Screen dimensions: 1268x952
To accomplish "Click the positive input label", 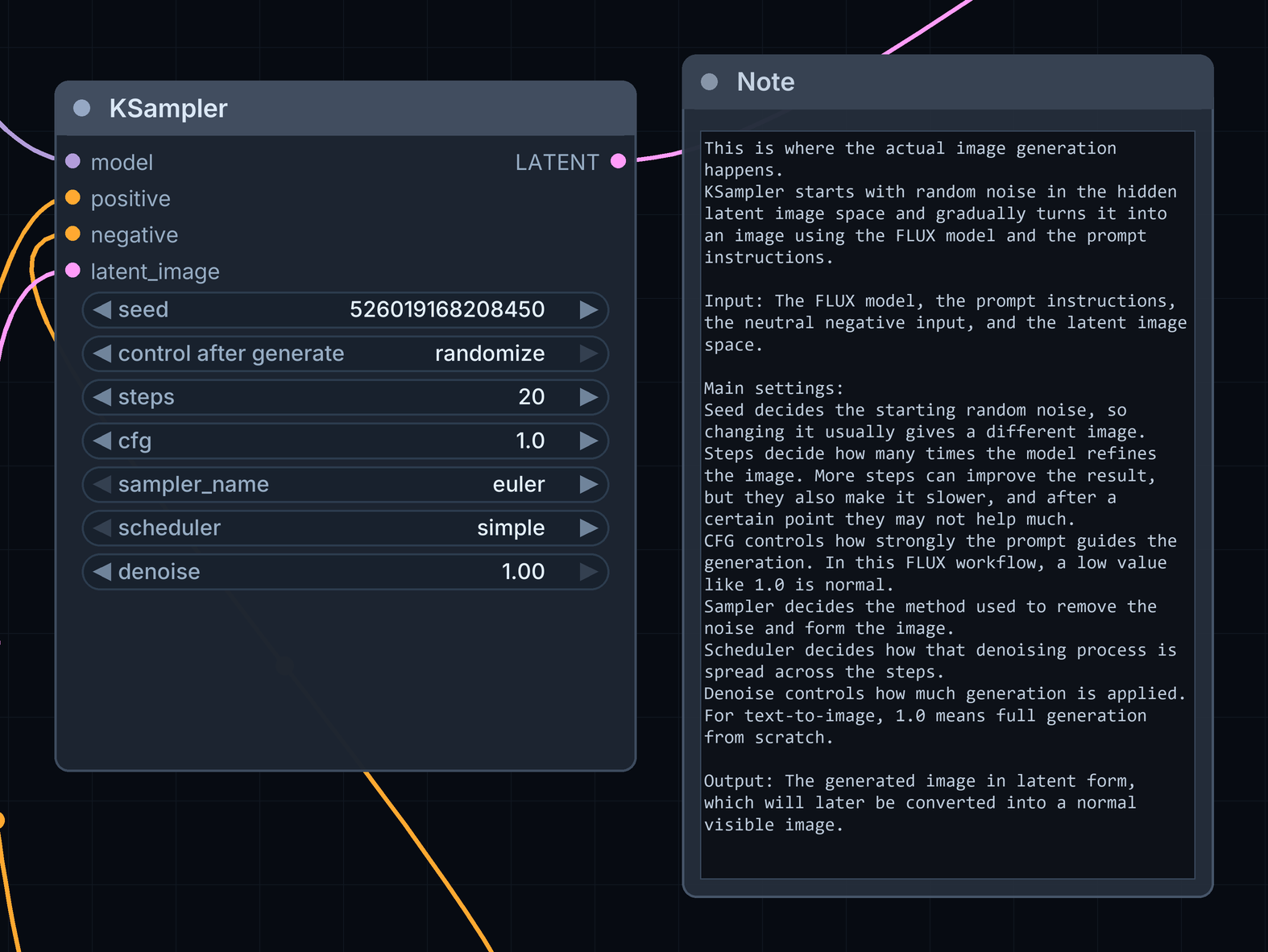I will [x=131, y=198].
